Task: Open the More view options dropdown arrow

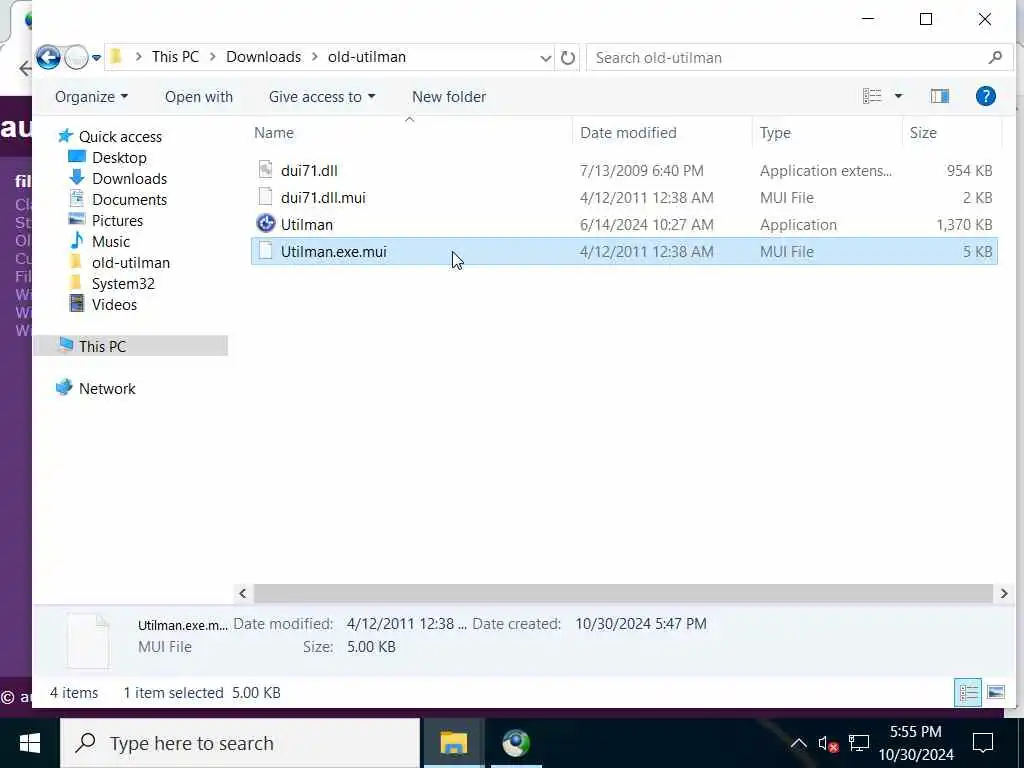Action: pos(898,97)
